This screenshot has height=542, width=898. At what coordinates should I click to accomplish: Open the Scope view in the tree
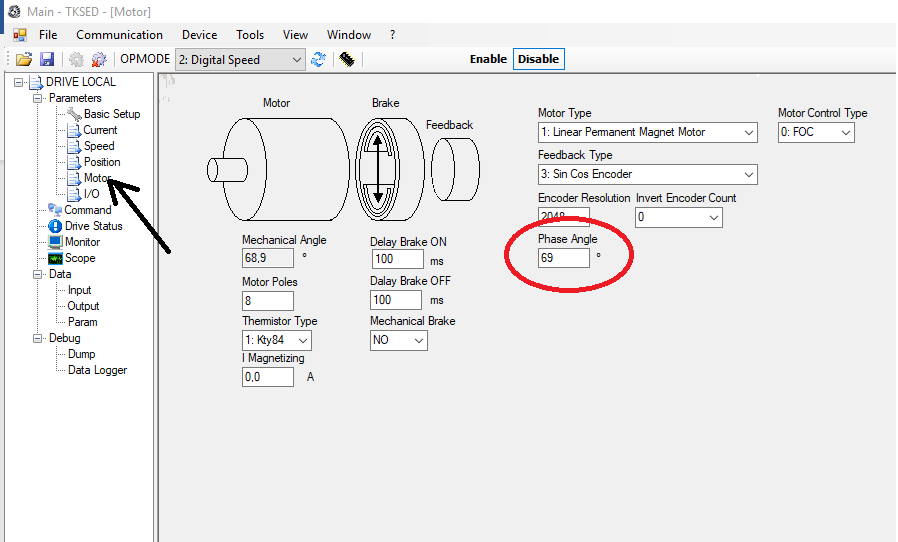(80, 258)
